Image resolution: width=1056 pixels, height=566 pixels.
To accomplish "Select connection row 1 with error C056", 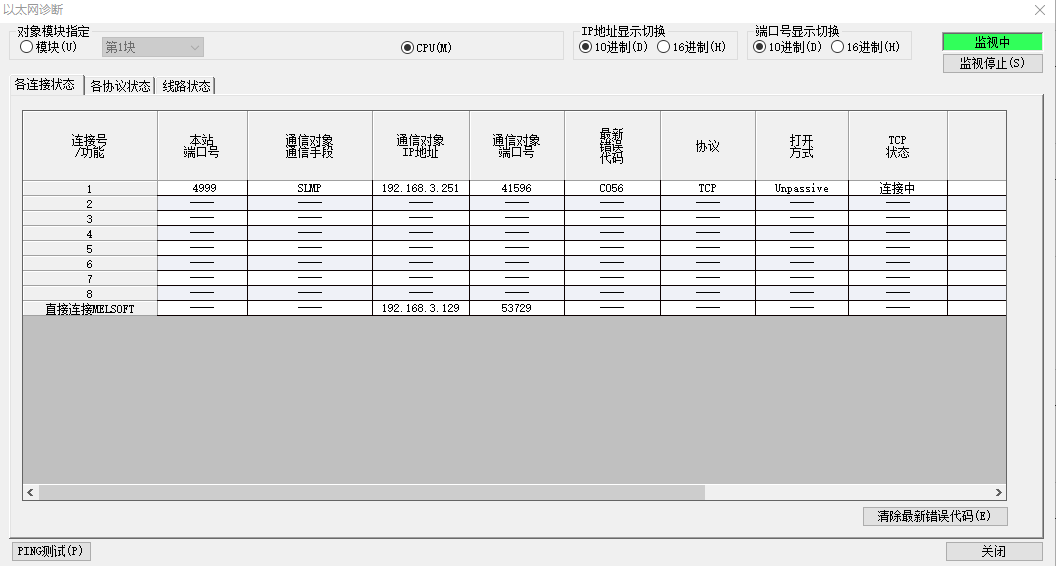I will (x=611, y=188).
